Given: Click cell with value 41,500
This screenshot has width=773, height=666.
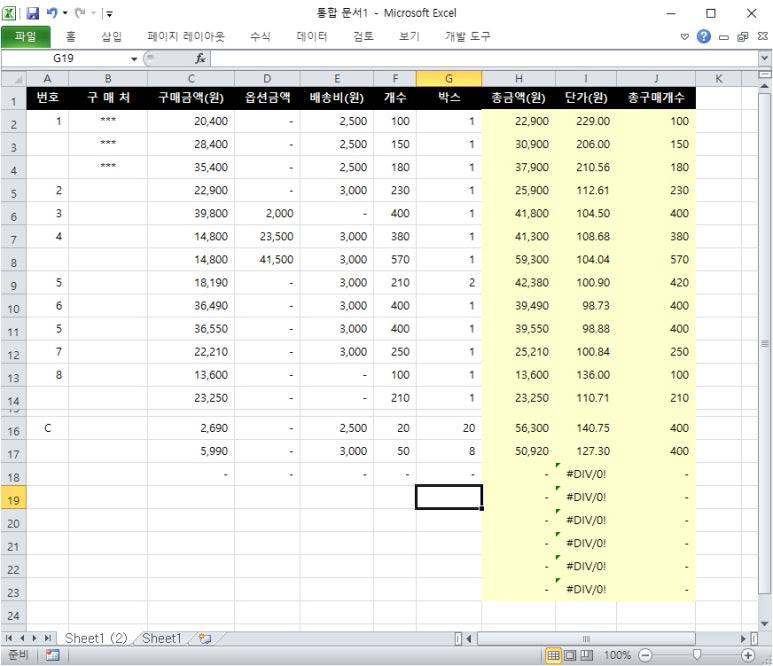Looking at the screenshot, I should point(267,260).
